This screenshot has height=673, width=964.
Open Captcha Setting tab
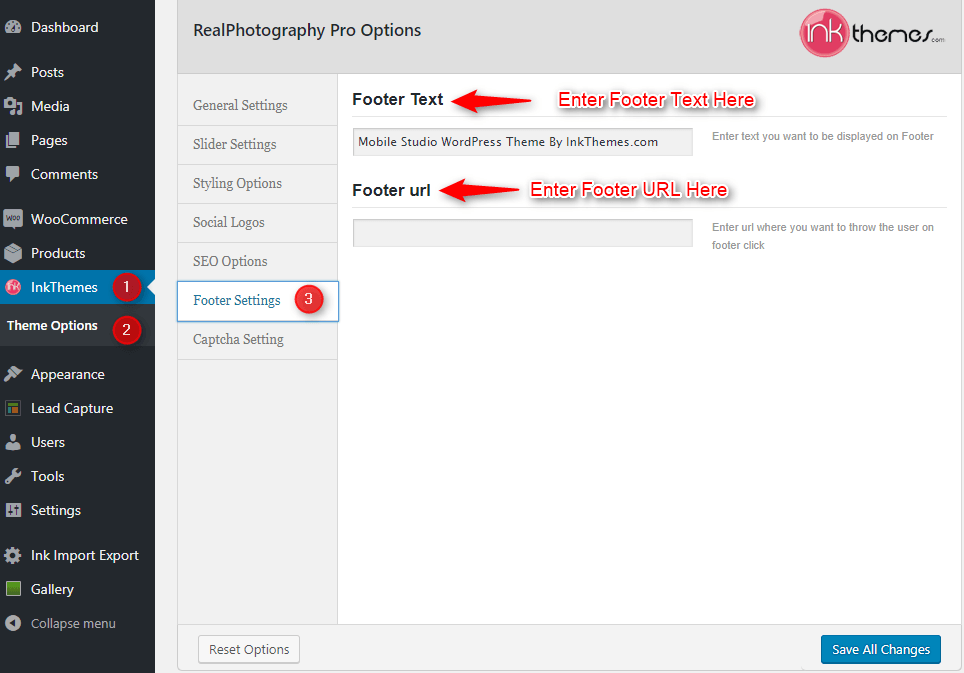pos(258,339)
